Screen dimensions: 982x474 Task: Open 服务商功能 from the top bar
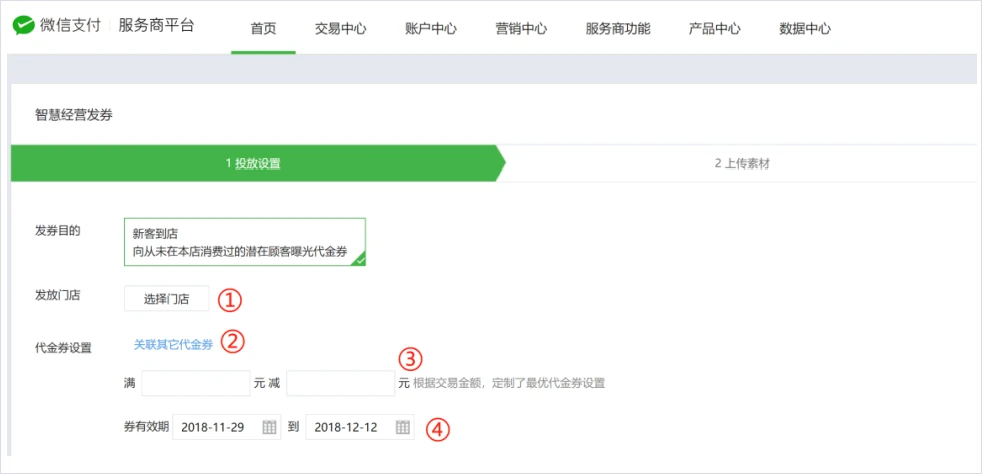618,28
